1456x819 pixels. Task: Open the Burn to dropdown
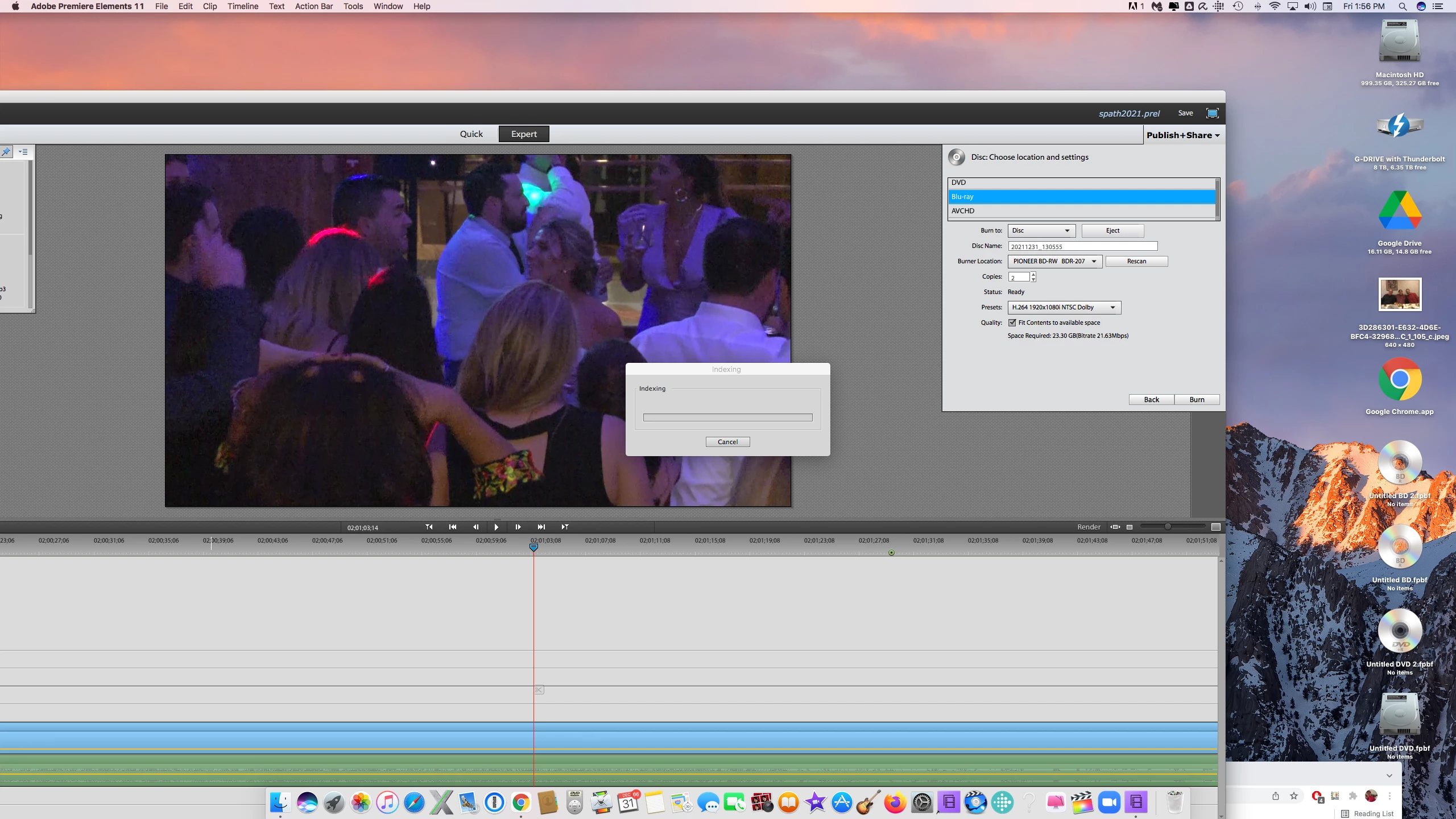click(1041, 230)
